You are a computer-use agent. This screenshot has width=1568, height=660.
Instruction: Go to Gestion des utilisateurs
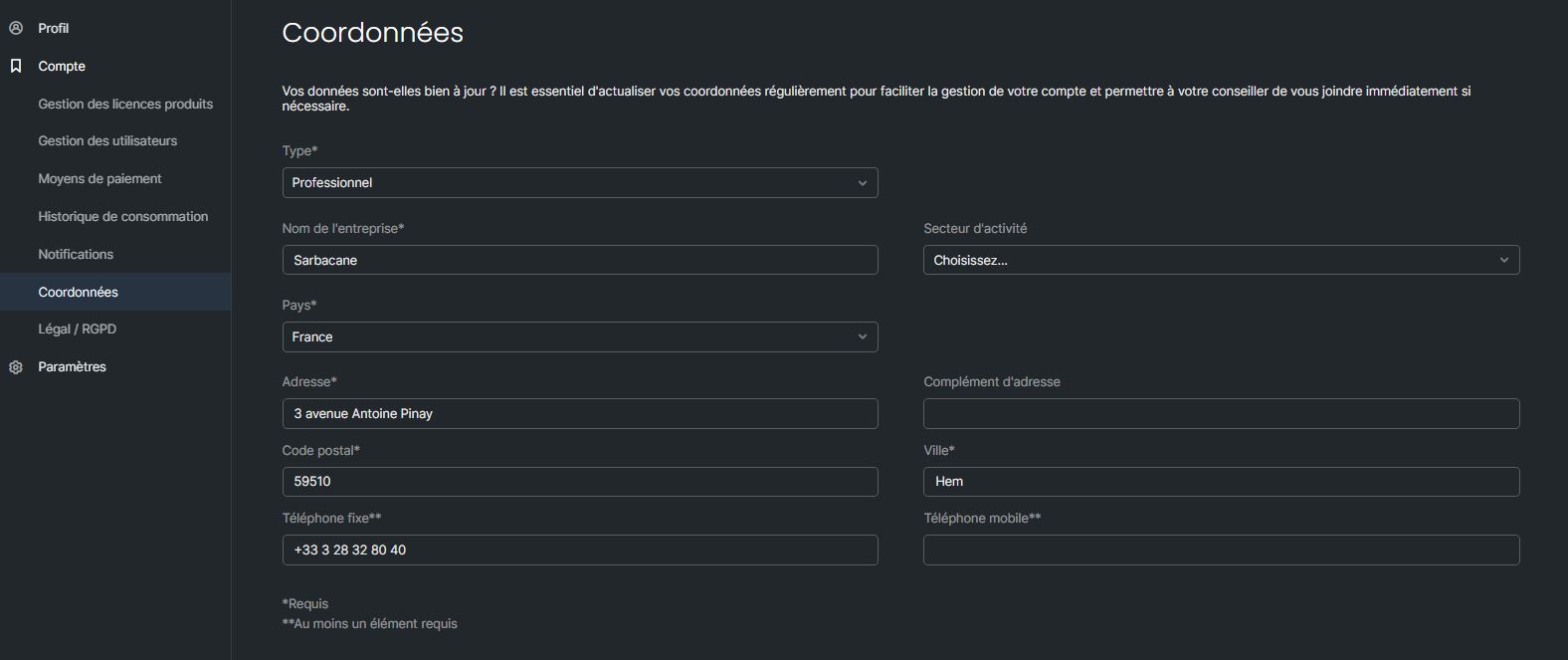tap(107, 141)
